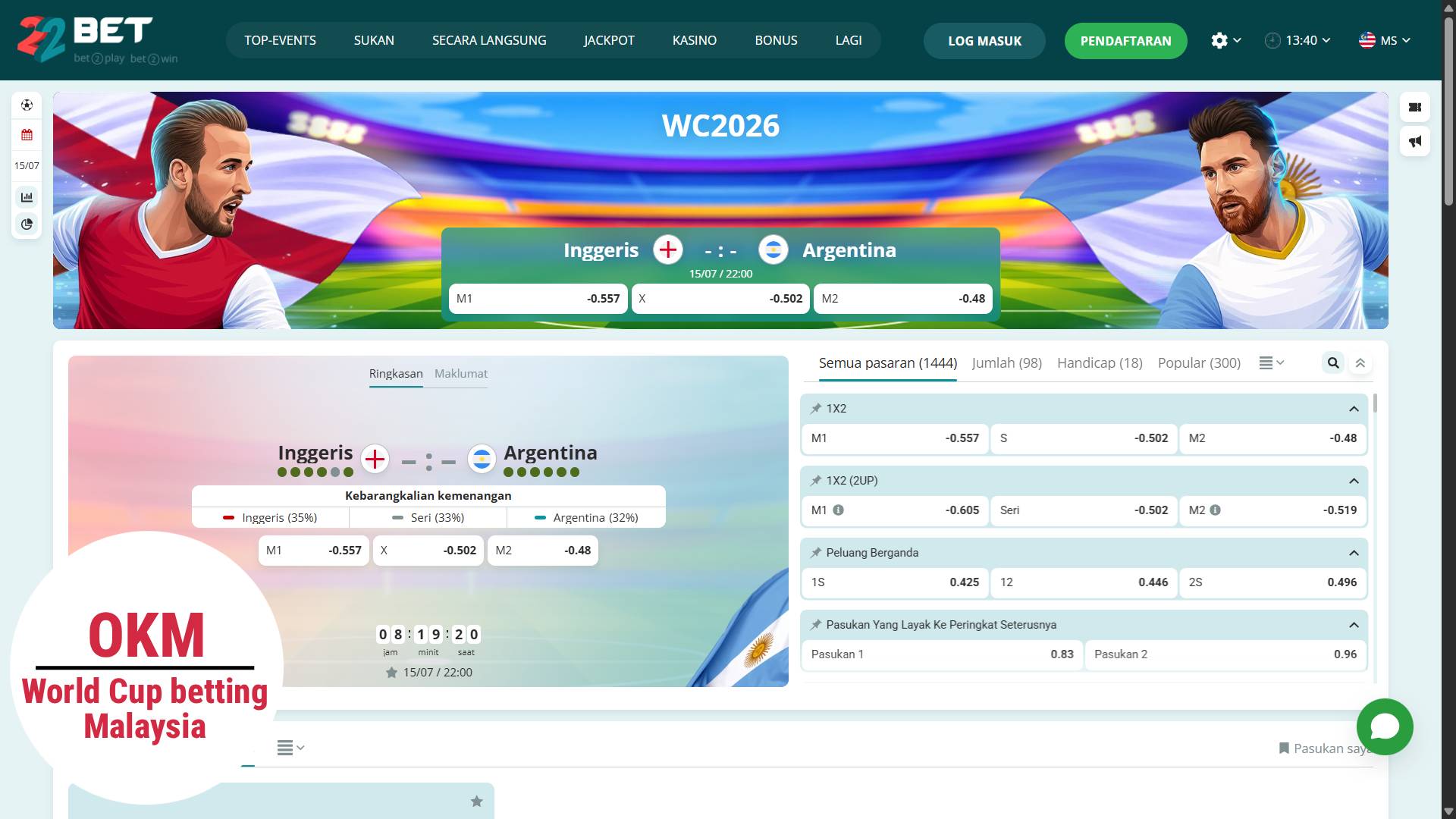Open the 22BET logo home link
1456x819 pixels.
pos(97,39)
